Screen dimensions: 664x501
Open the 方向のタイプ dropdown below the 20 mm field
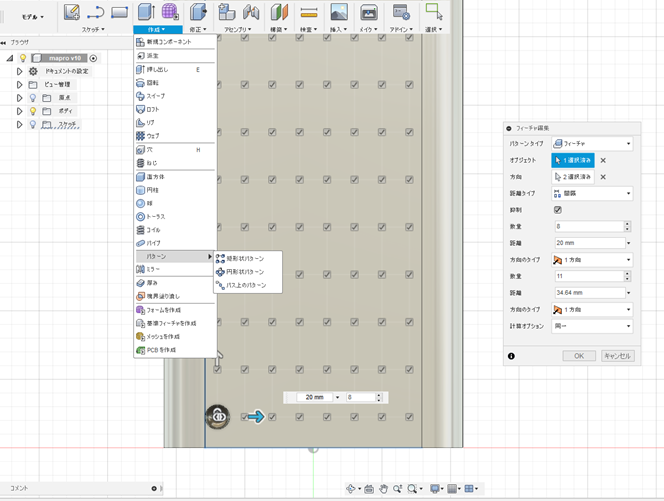(592, 260)
